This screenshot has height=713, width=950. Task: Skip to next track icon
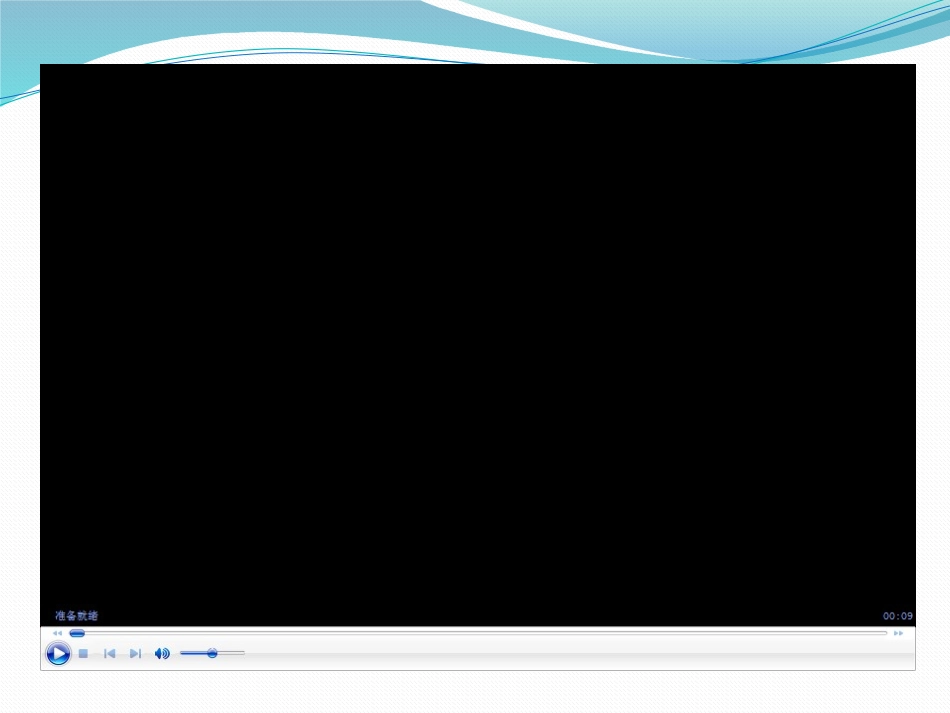tap(135, 654)
